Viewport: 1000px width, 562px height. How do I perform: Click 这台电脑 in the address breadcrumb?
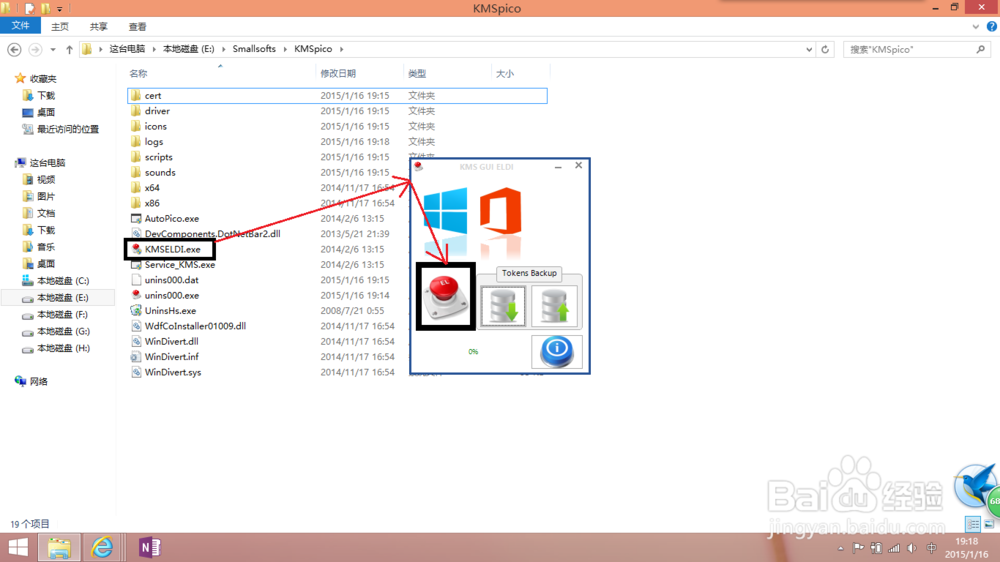pyautogui.click(x=127, y=49)
